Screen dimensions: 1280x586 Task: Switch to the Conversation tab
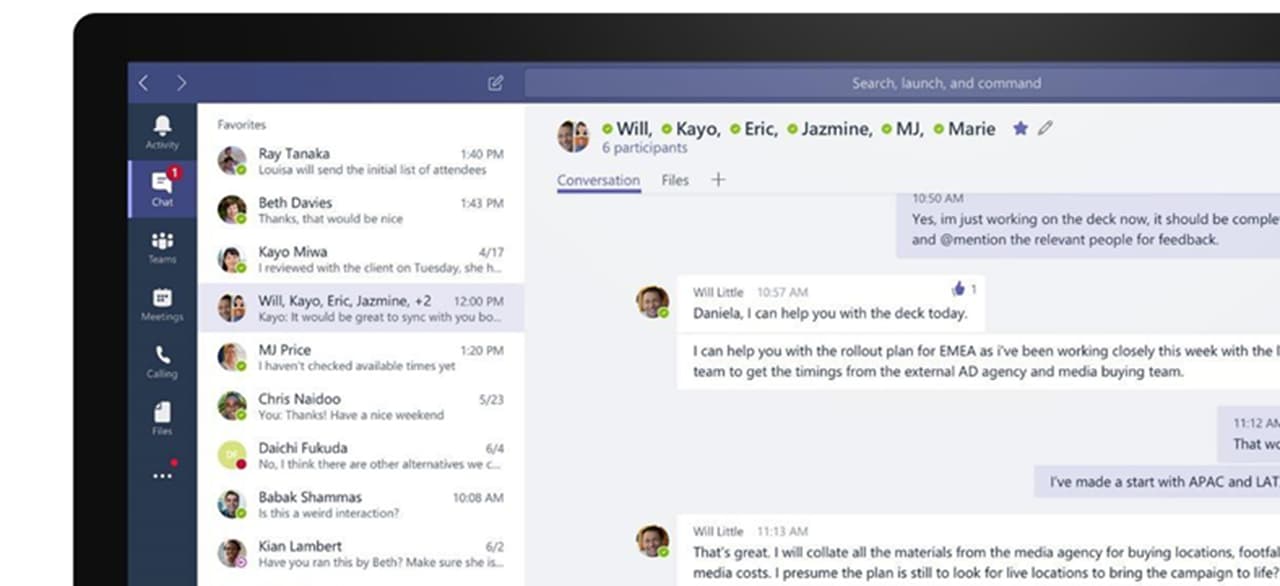click(598, 180)
